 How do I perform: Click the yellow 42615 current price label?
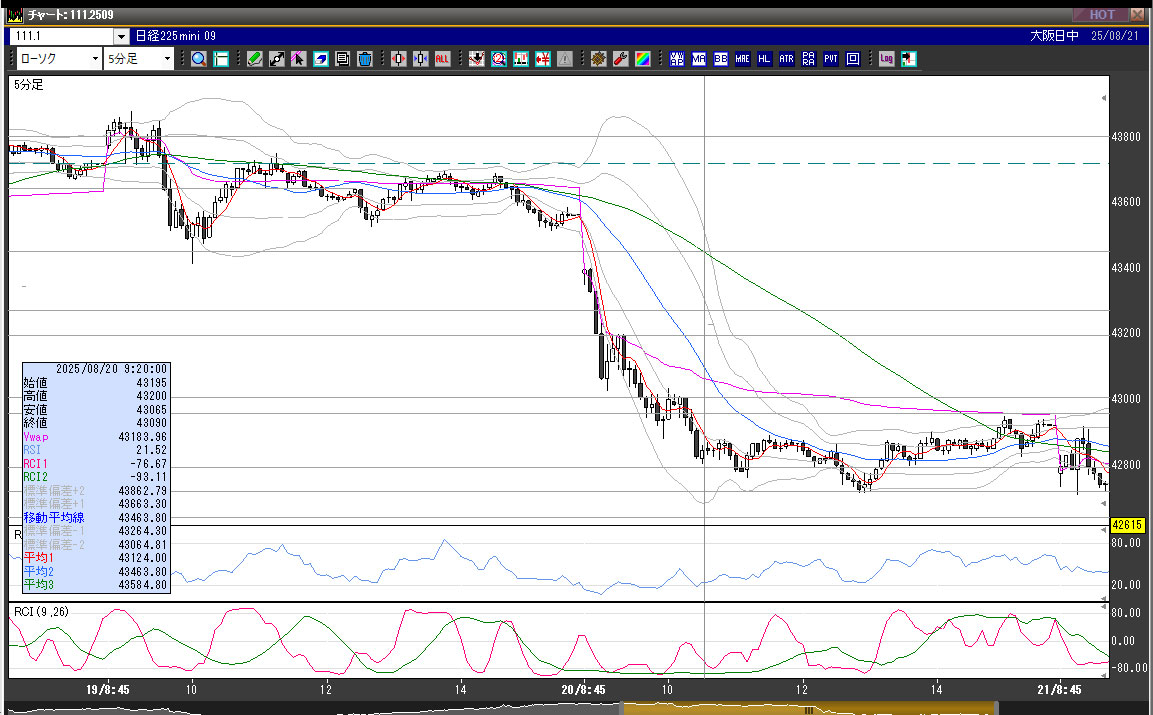point(1127,525)
